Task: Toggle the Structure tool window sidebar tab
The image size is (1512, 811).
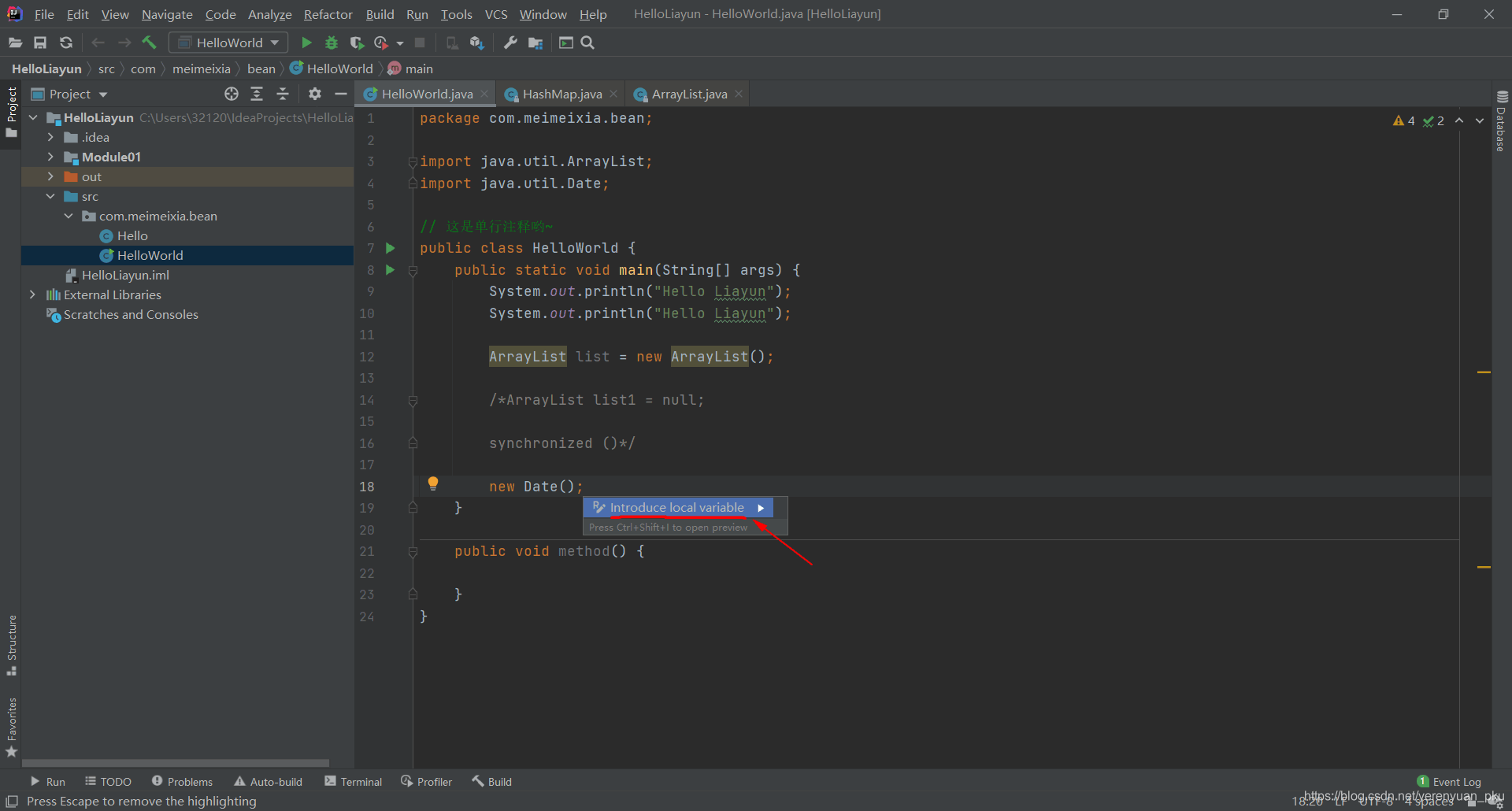Action: (x=11, y=645)
